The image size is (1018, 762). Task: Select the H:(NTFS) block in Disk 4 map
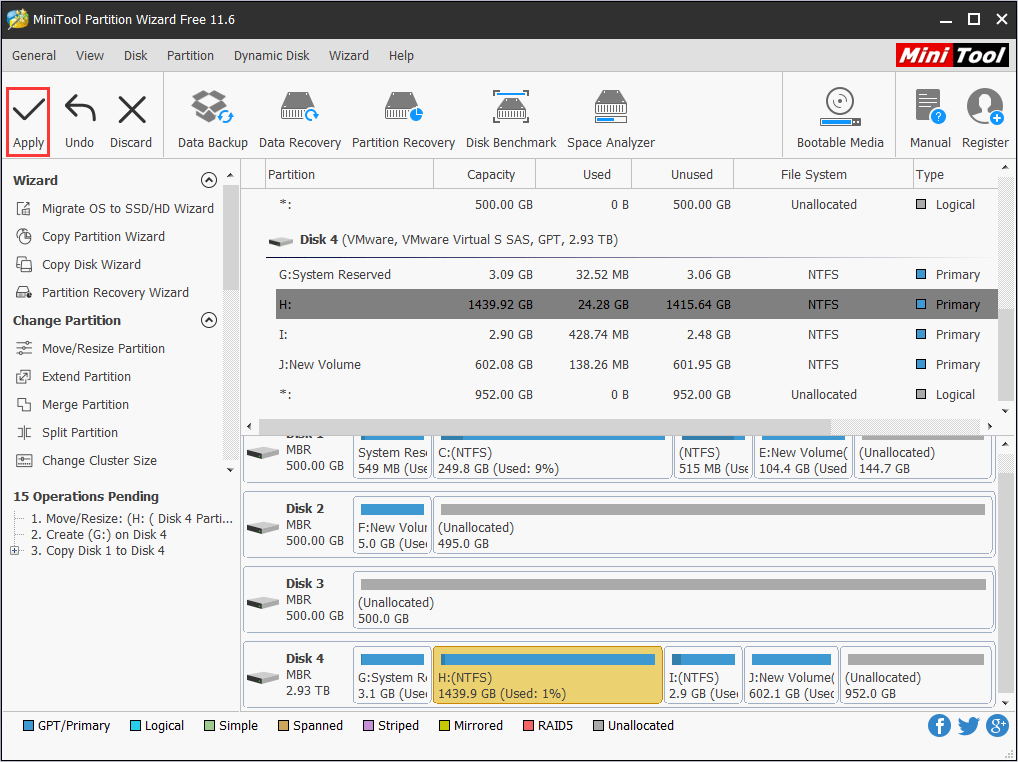point(547,675)
